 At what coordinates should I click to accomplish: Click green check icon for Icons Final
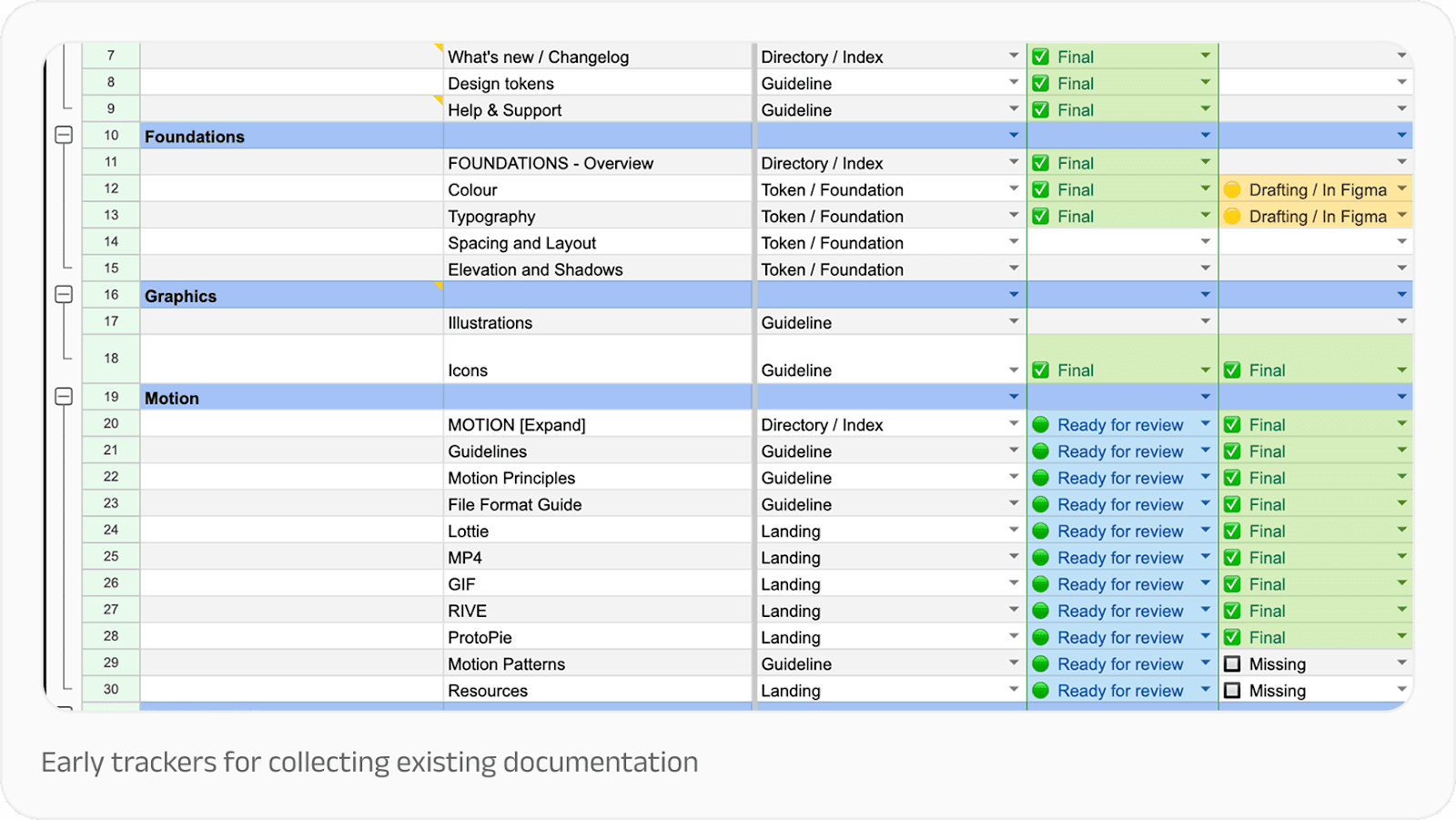1041,370
